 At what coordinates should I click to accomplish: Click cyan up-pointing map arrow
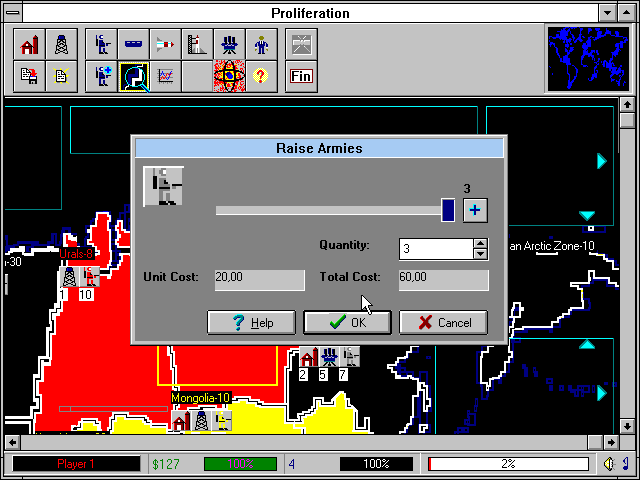pos(587,345)
